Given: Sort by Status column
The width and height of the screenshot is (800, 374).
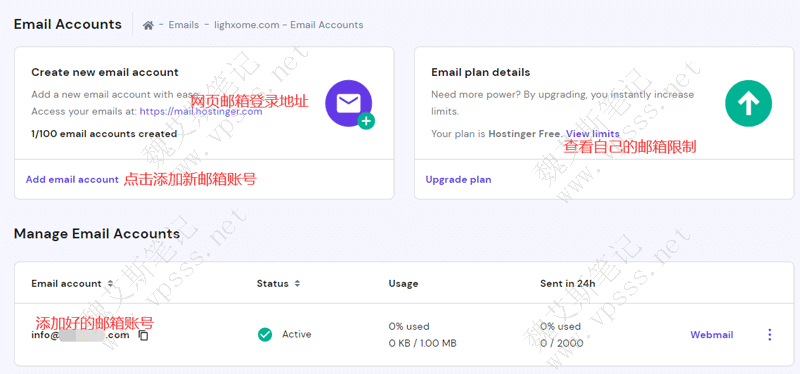Looking at the screenshot, I should tap(297, 284).
